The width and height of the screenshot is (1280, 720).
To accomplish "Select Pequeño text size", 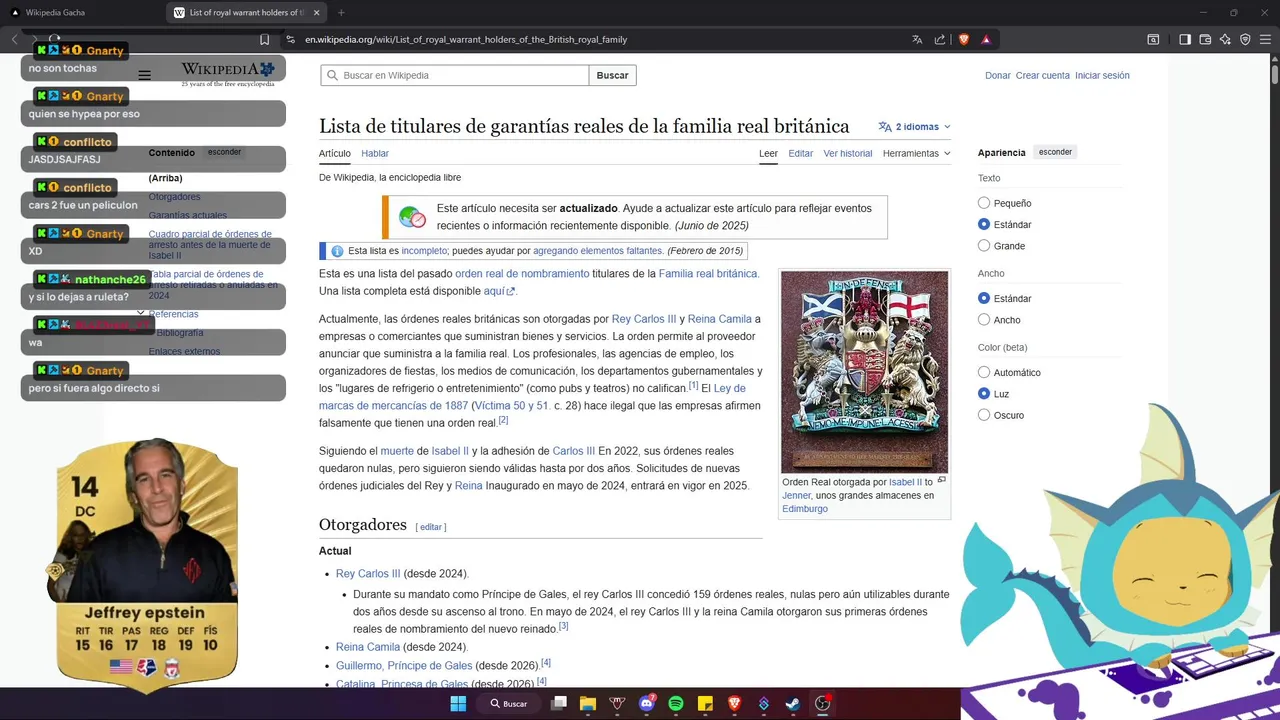I will tap(984, 203).
